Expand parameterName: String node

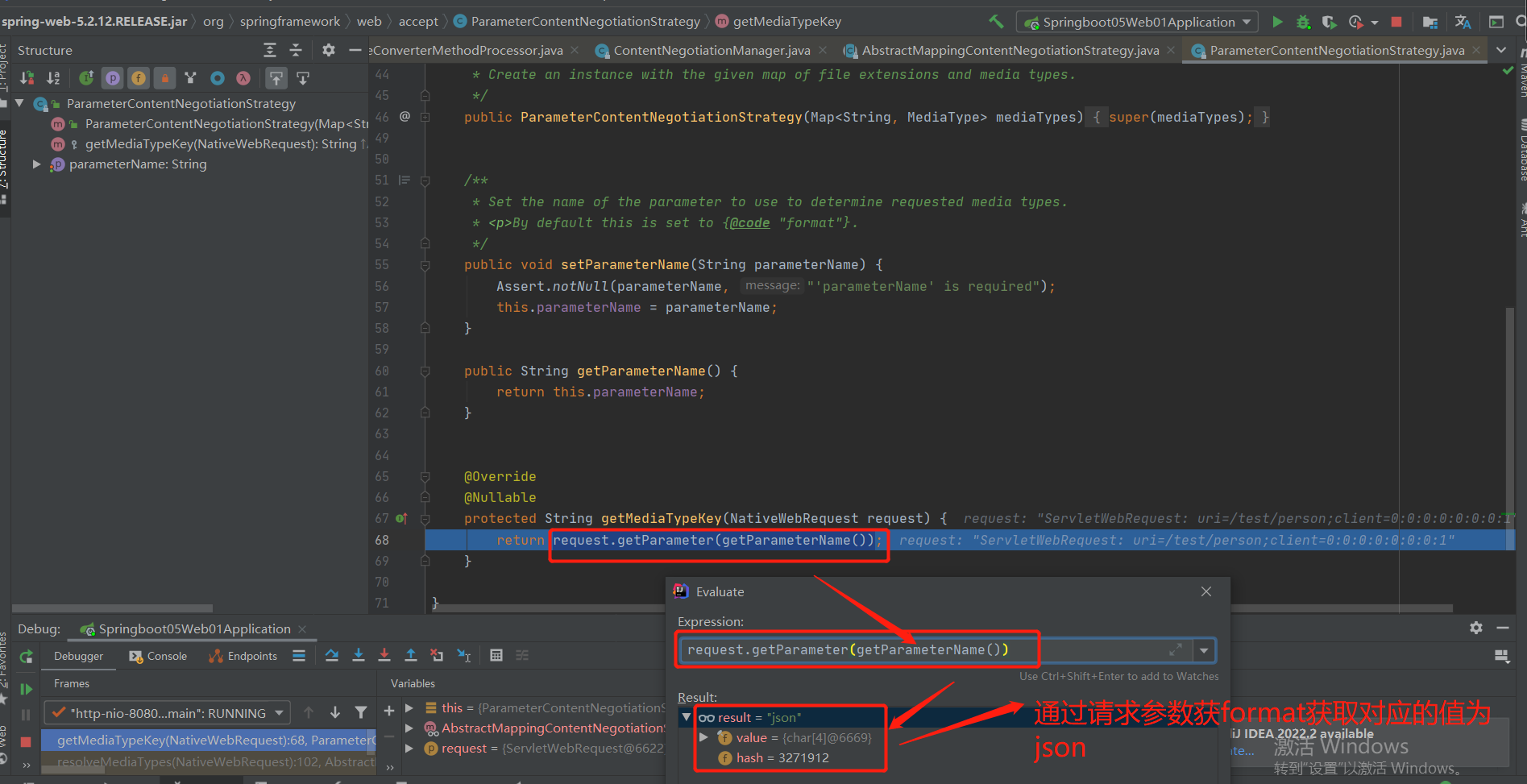coord(36,164)
